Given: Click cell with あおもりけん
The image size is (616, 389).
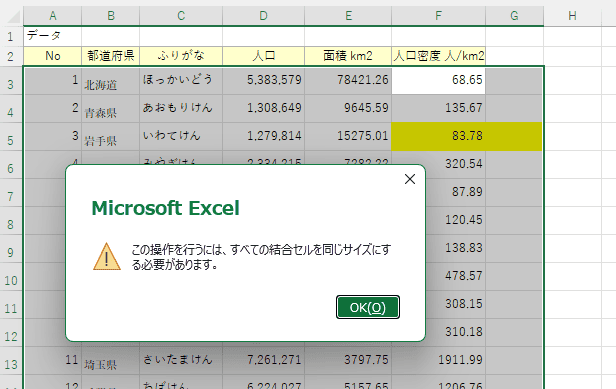Looking at the screenshot, I should pyautogui.click(x=181, y=108).
